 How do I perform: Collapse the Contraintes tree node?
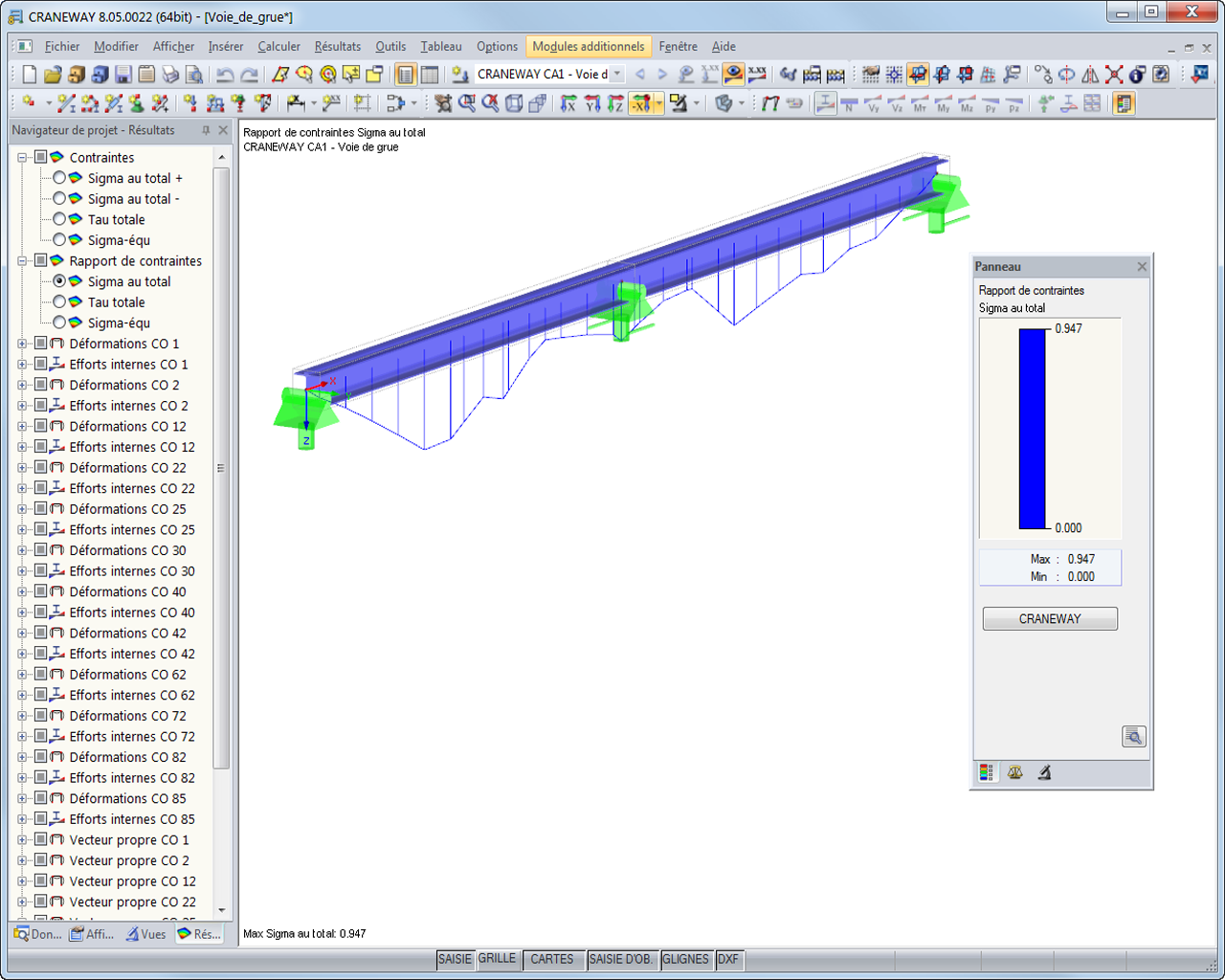click(x=22, y=157)
